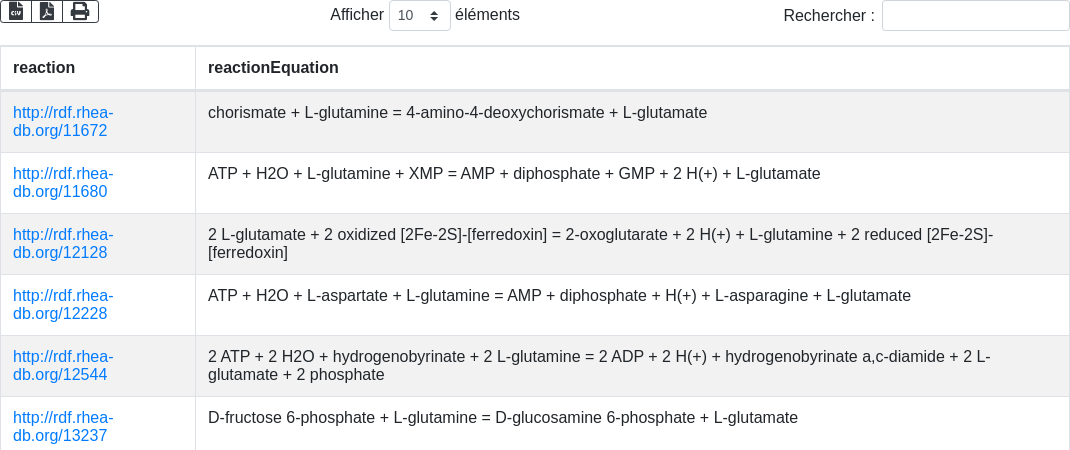Go to the rhea-db.org/13237 link
Image resolution: width=1070 pixels, height=450 pixels.
point(62,427)
